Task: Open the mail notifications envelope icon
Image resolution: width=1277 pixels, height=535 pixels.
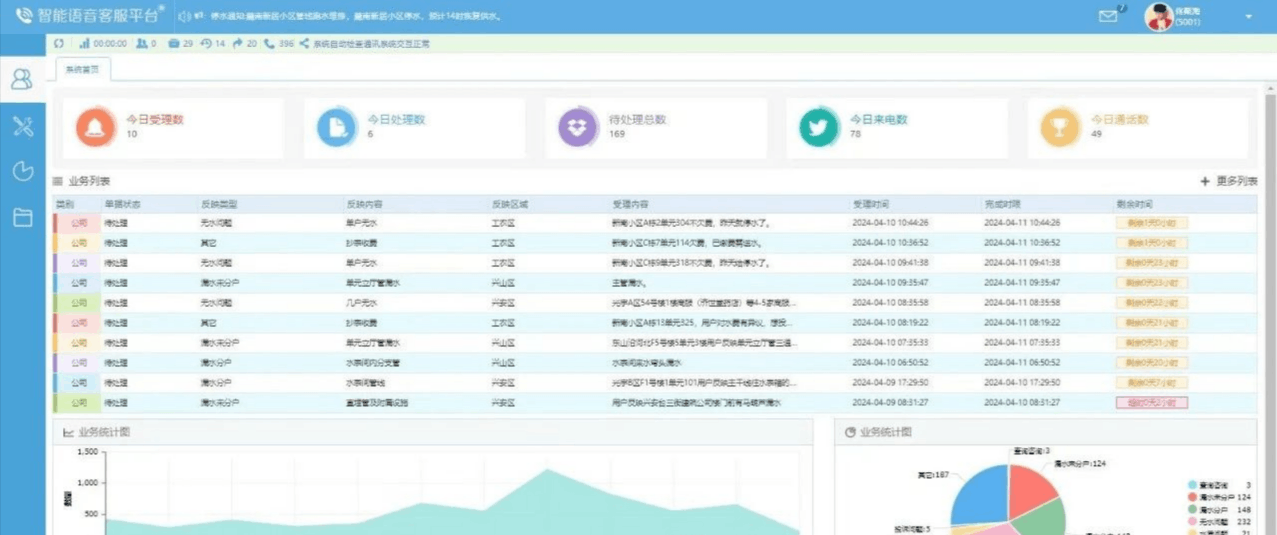Action: point(1107,16)
